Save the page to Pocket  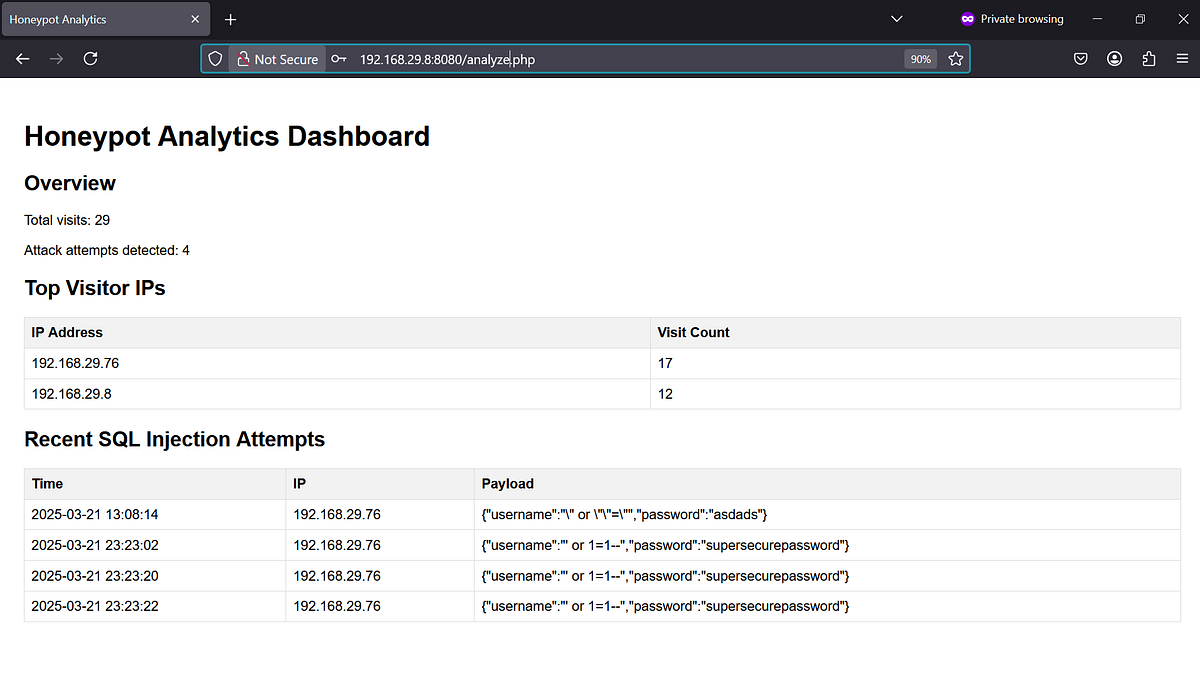[x=1081, y=59]
